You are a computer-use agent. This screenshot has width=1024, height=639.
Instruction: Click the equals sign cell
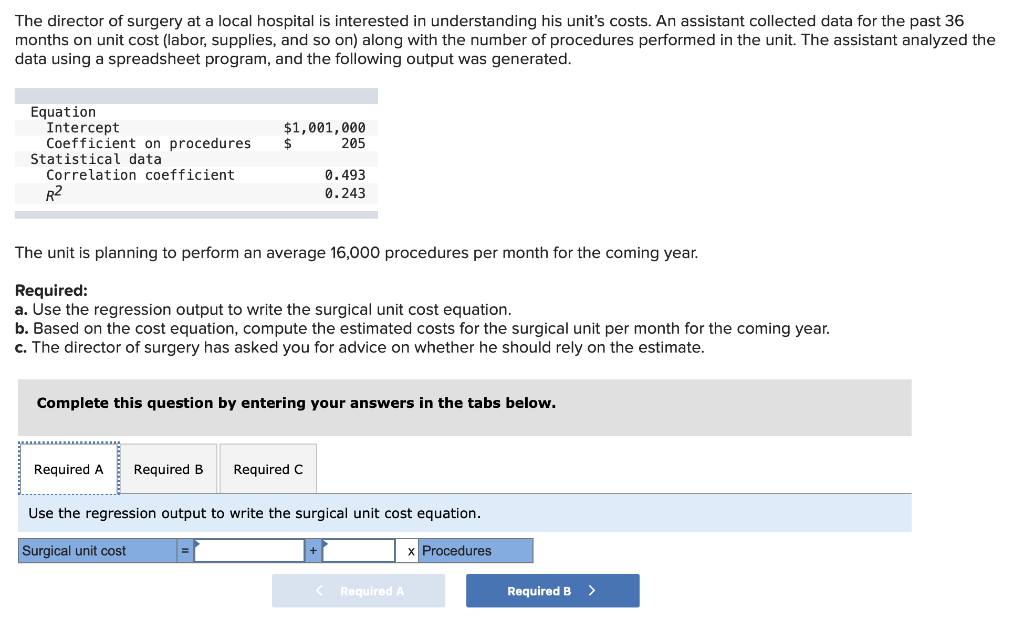pyautogui.click(x=185, y=551)
